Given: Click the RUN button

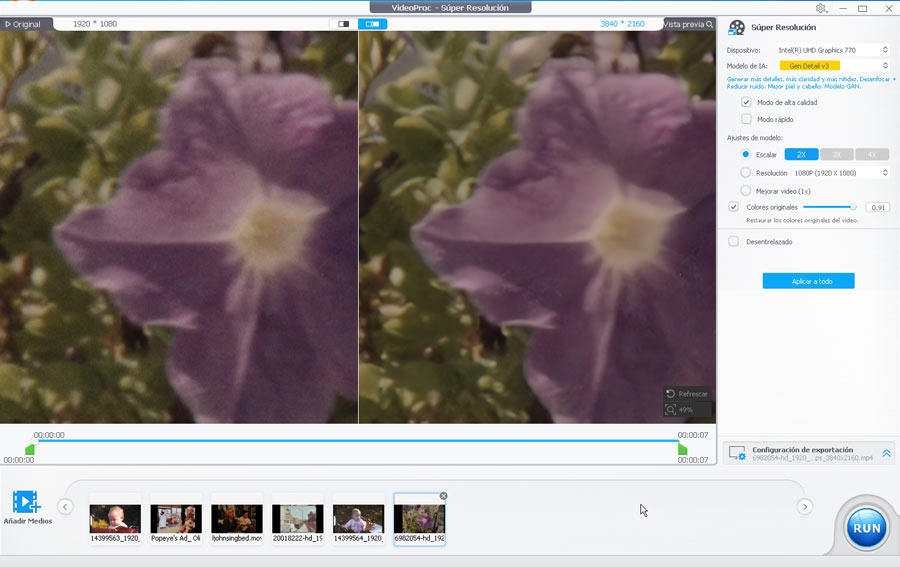Looking at the screenshot, I should pyautogui.click(x=866, y=528).
